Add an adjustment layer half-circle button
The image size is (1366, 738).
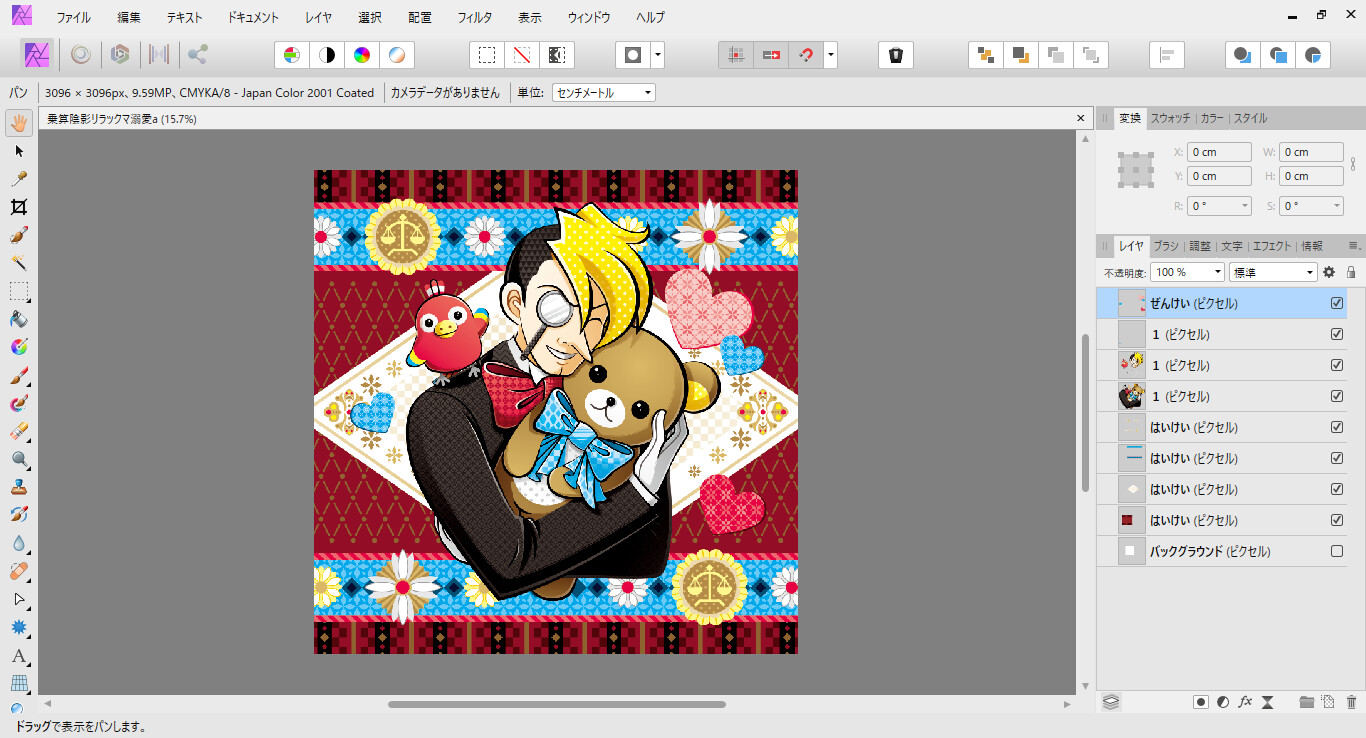[1223, 702]
